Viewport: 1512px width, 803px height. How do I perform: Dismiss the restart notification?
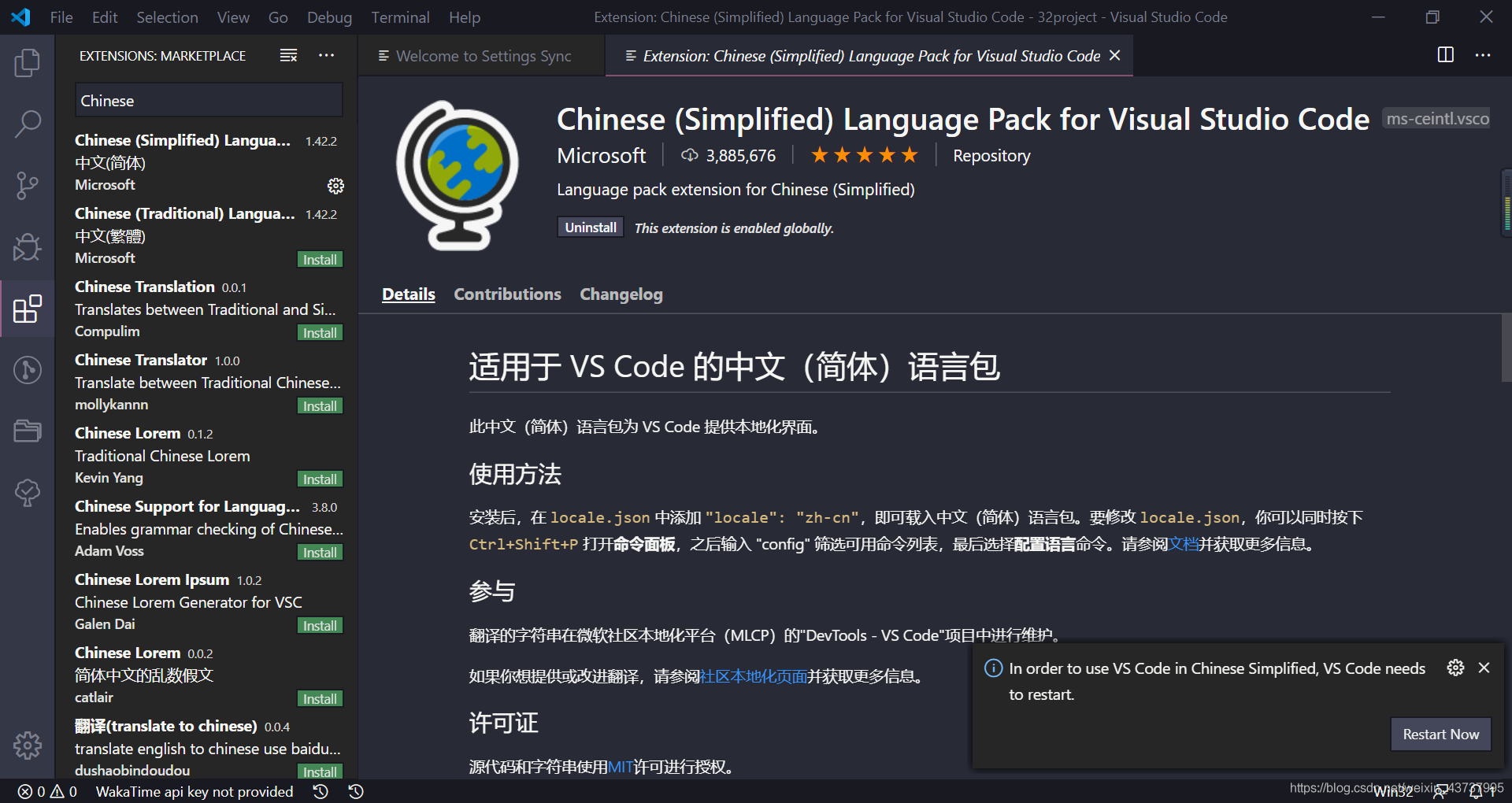pos(1484,668)
